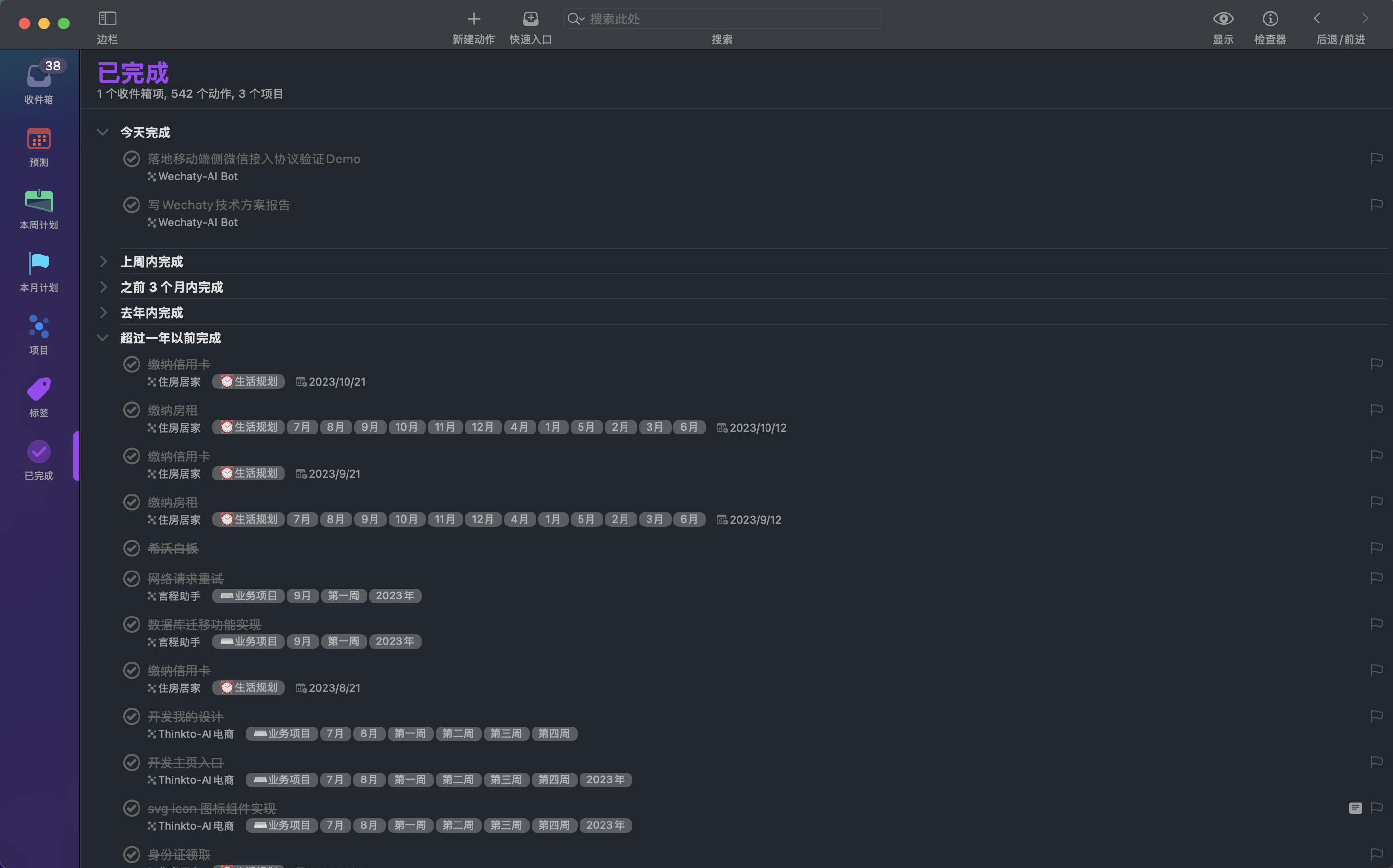Click the 已完成 perspective heading
This screenshot has width=1393, height=868.
[x=133, y=73]
